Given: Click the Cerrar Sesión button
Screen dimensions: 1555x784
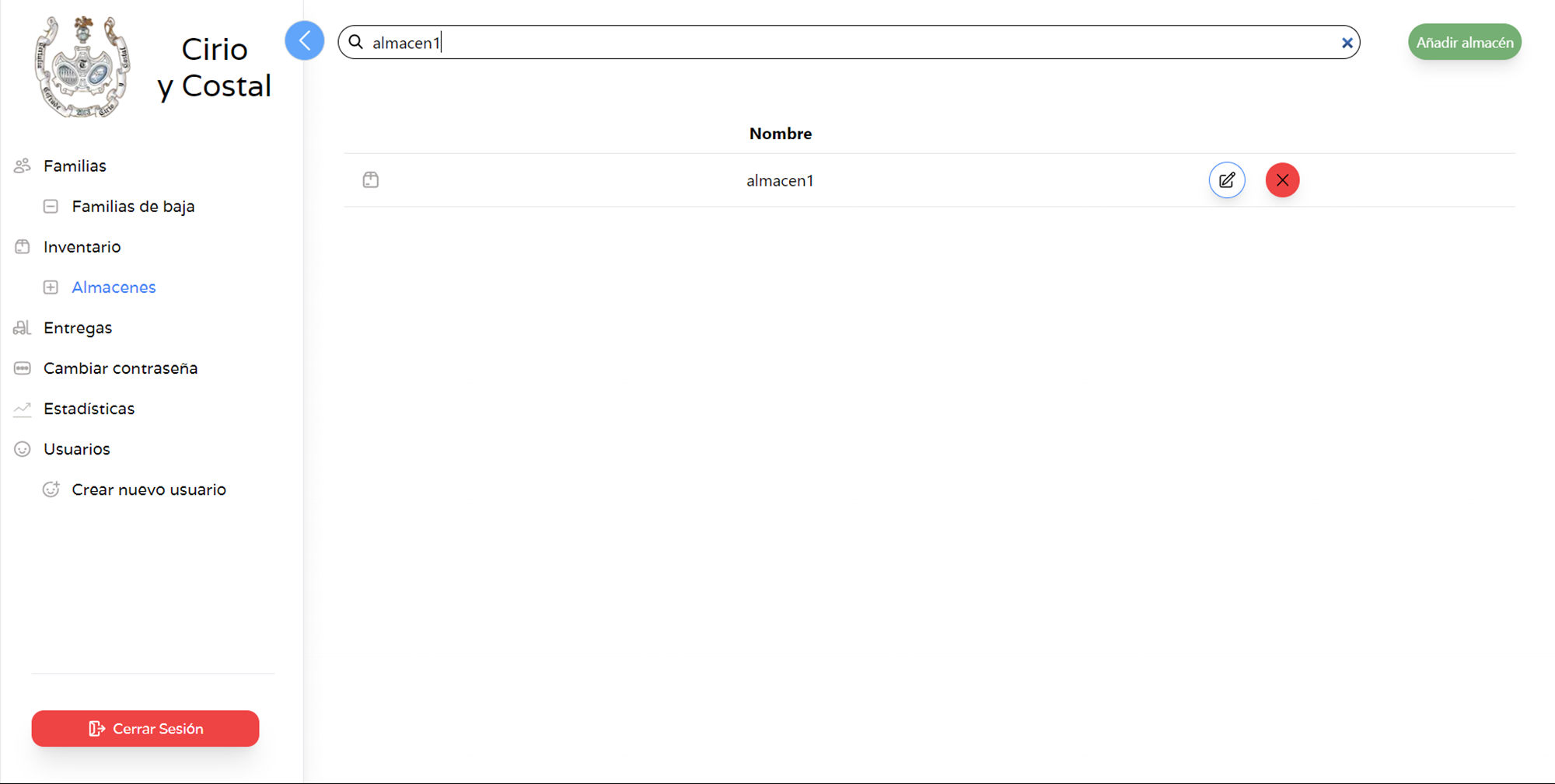Looking at the screenshot, I should 145,728.
